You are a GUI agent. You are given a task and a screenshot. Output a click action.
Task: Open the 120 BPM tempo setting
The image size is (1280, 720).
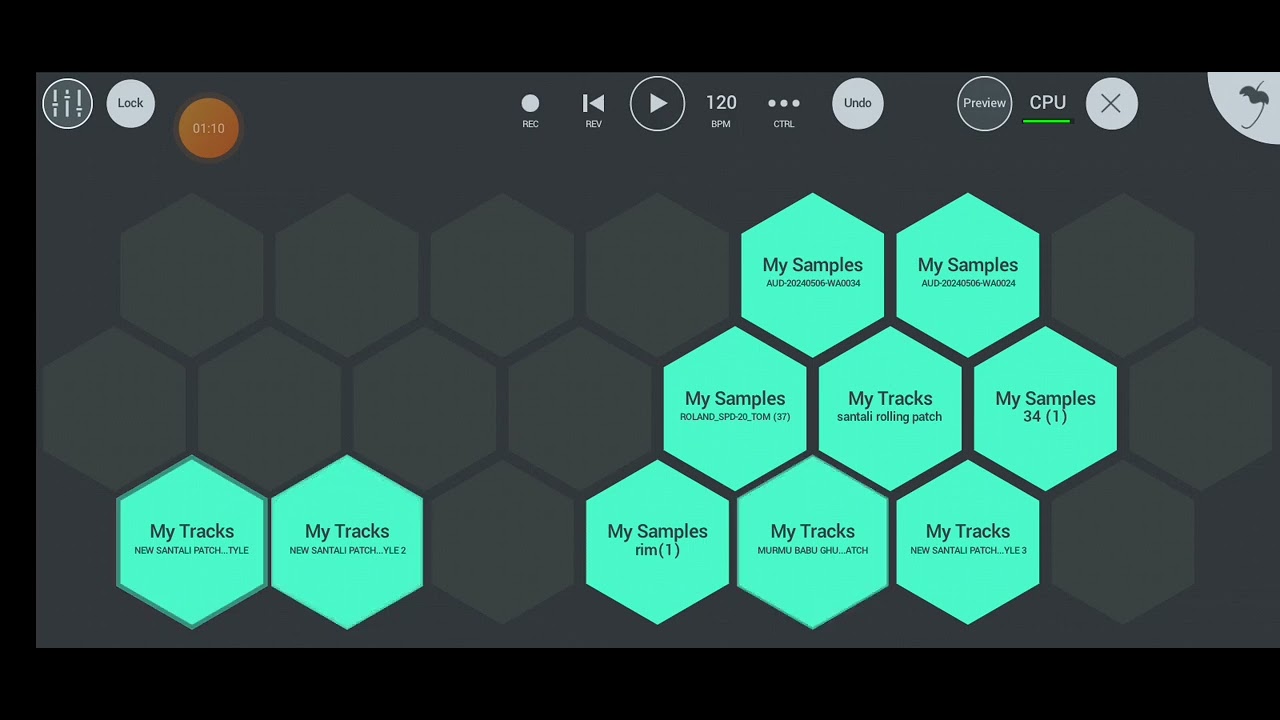coord(721,110)
